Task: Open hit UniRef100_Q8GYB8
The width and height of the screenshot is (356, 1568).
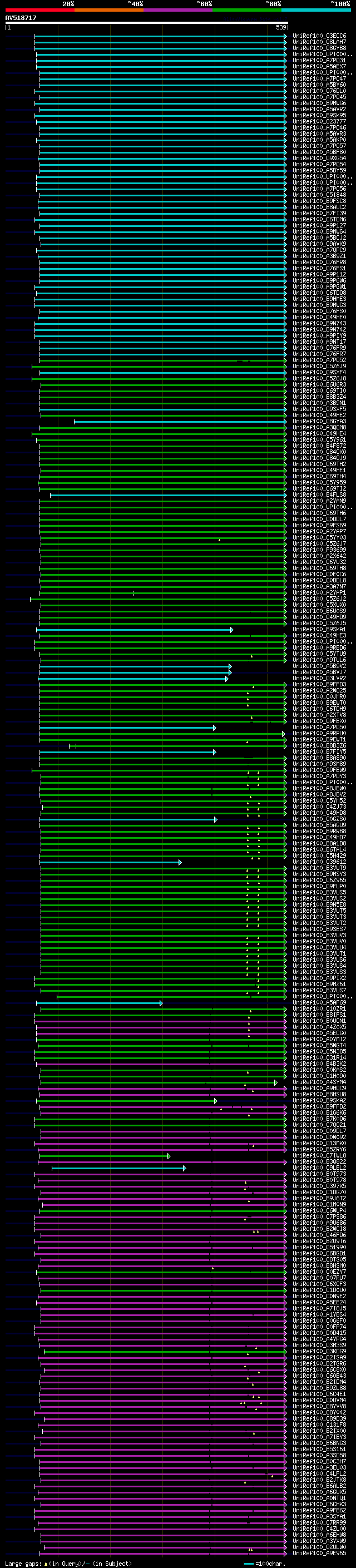Action: (319, 48)
